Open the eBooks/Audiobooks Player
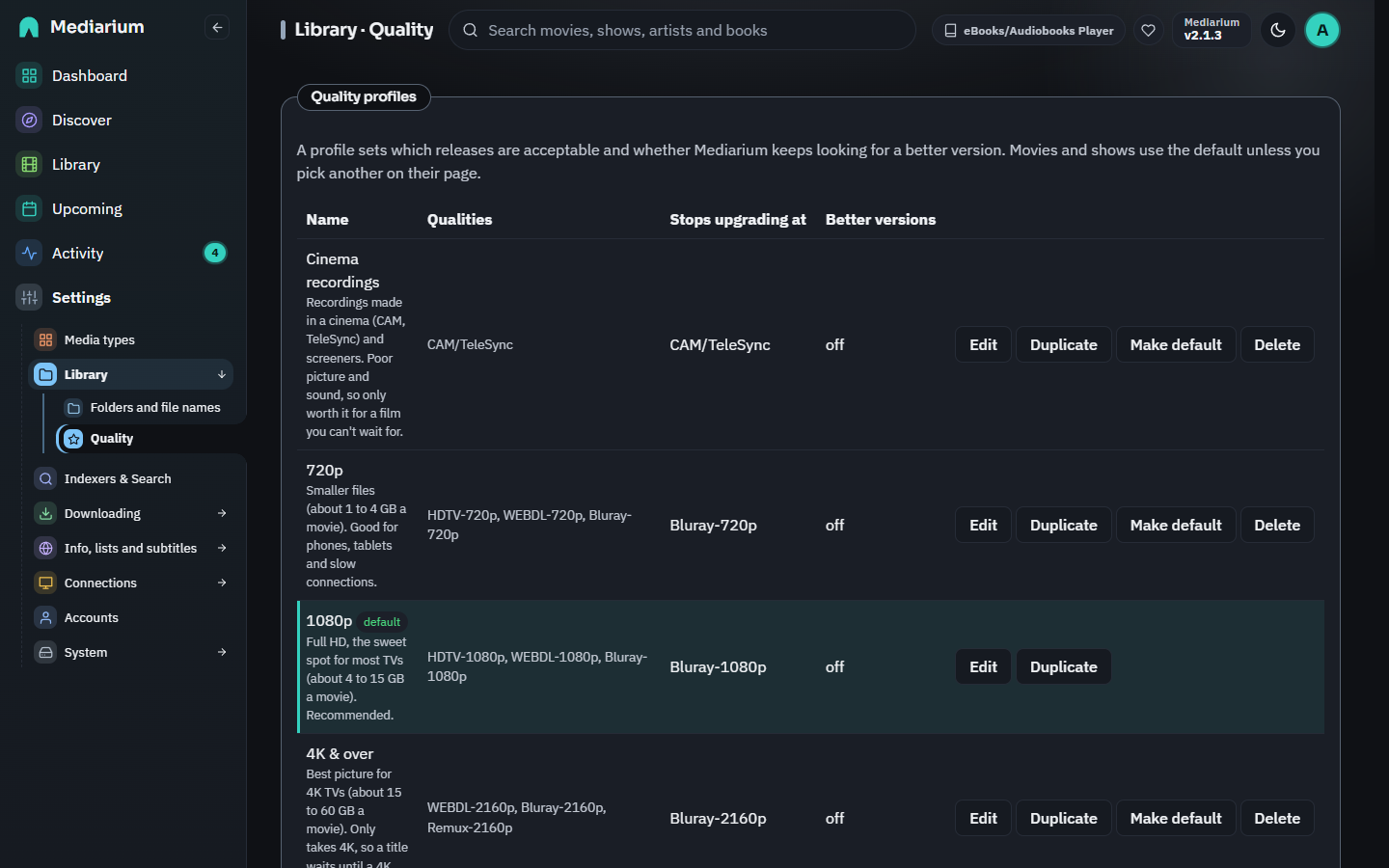 (1028, 30)
